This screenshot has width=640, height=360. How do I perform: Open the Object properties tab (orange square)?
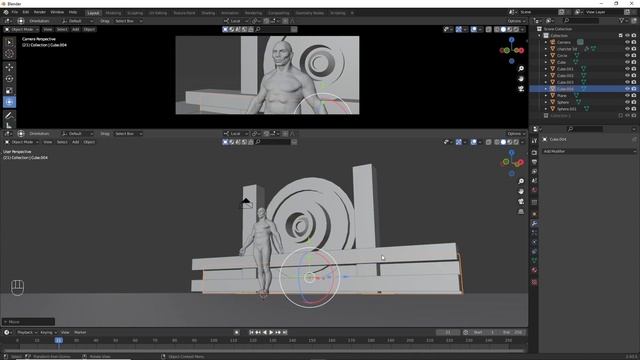(534, 214)
